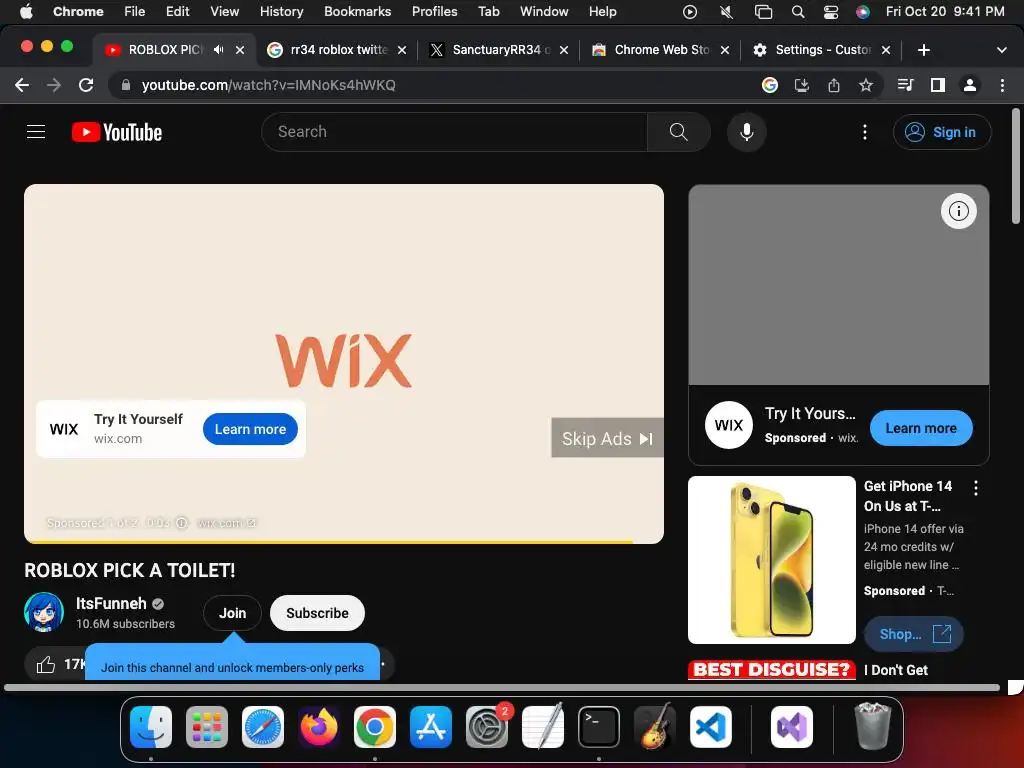Viewport: 1024px width, 768px height.
Task: Open the History menu
Action: click(x=281, y=12)
